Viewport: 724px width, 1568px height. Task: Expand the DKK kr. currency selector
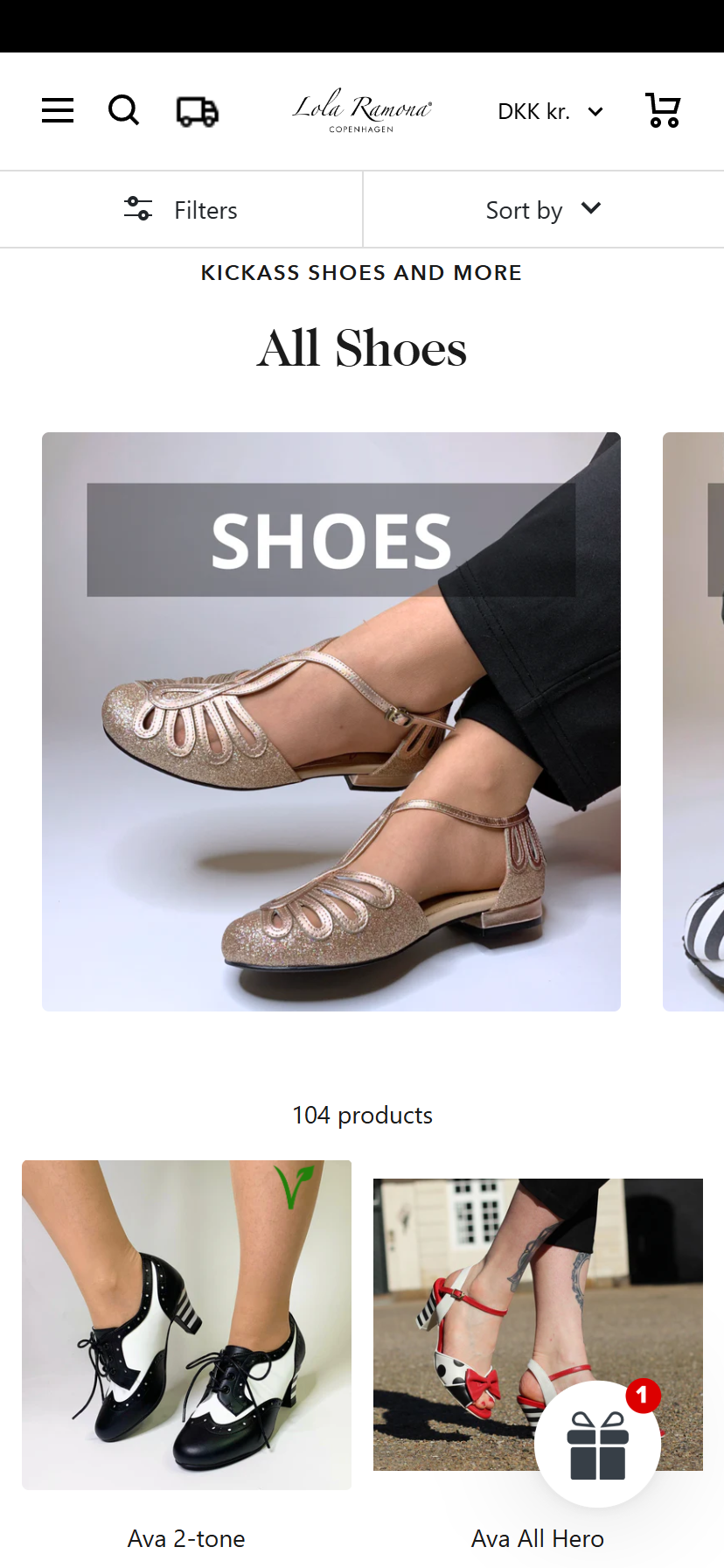550,112
